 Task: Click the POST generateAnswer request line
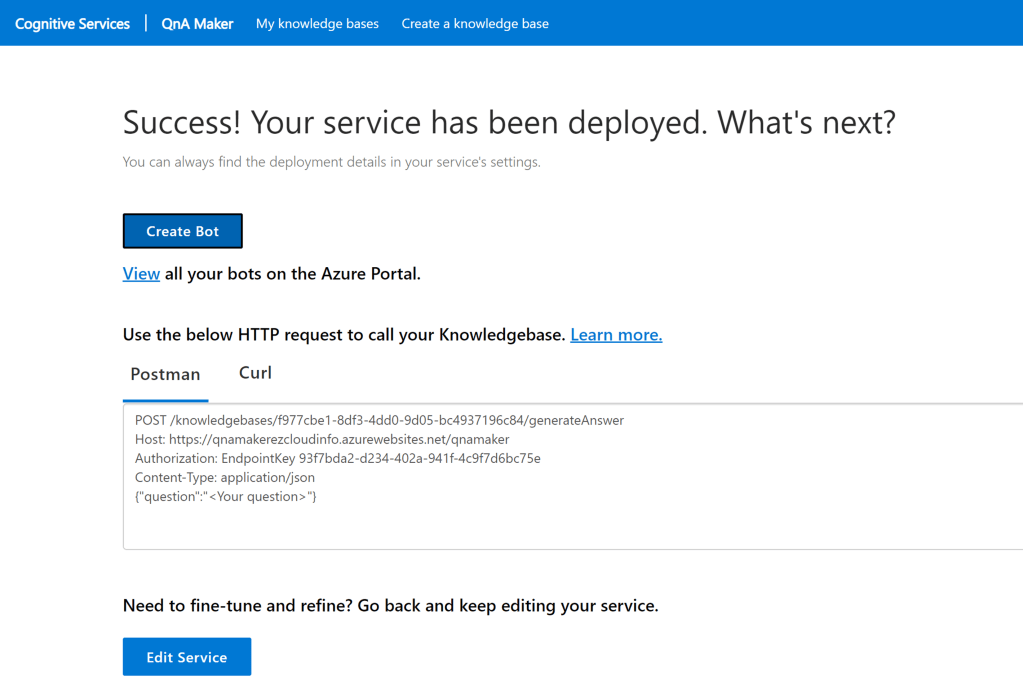point(379,421)
